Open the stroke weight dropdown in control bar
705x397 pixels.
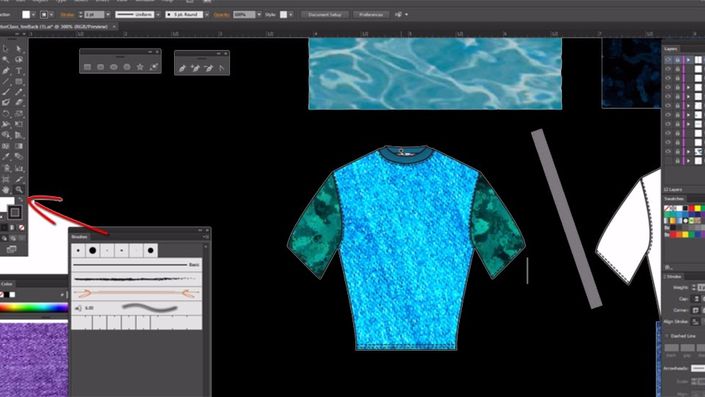pyautogui.click(x=108, y=14)
